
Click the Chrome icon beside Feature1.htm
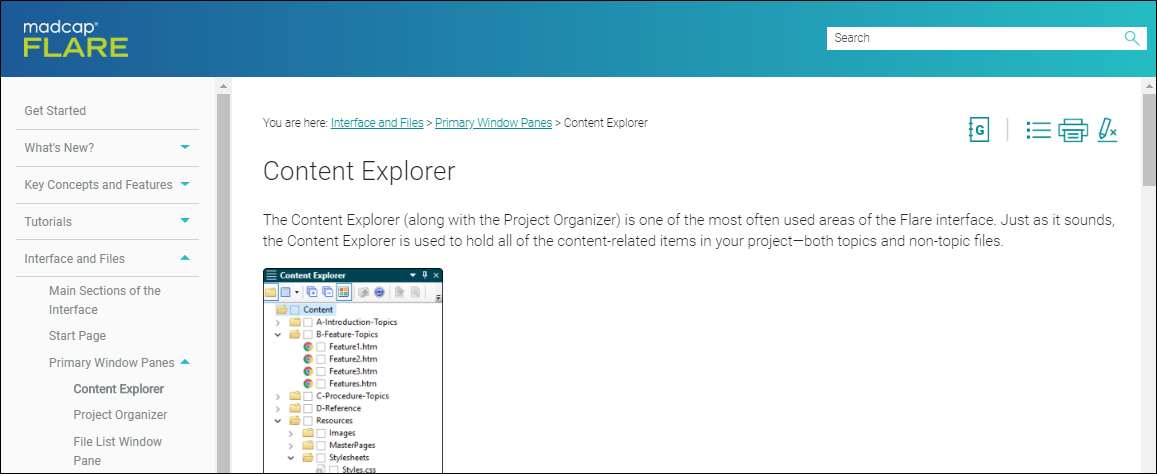(308, 346)
